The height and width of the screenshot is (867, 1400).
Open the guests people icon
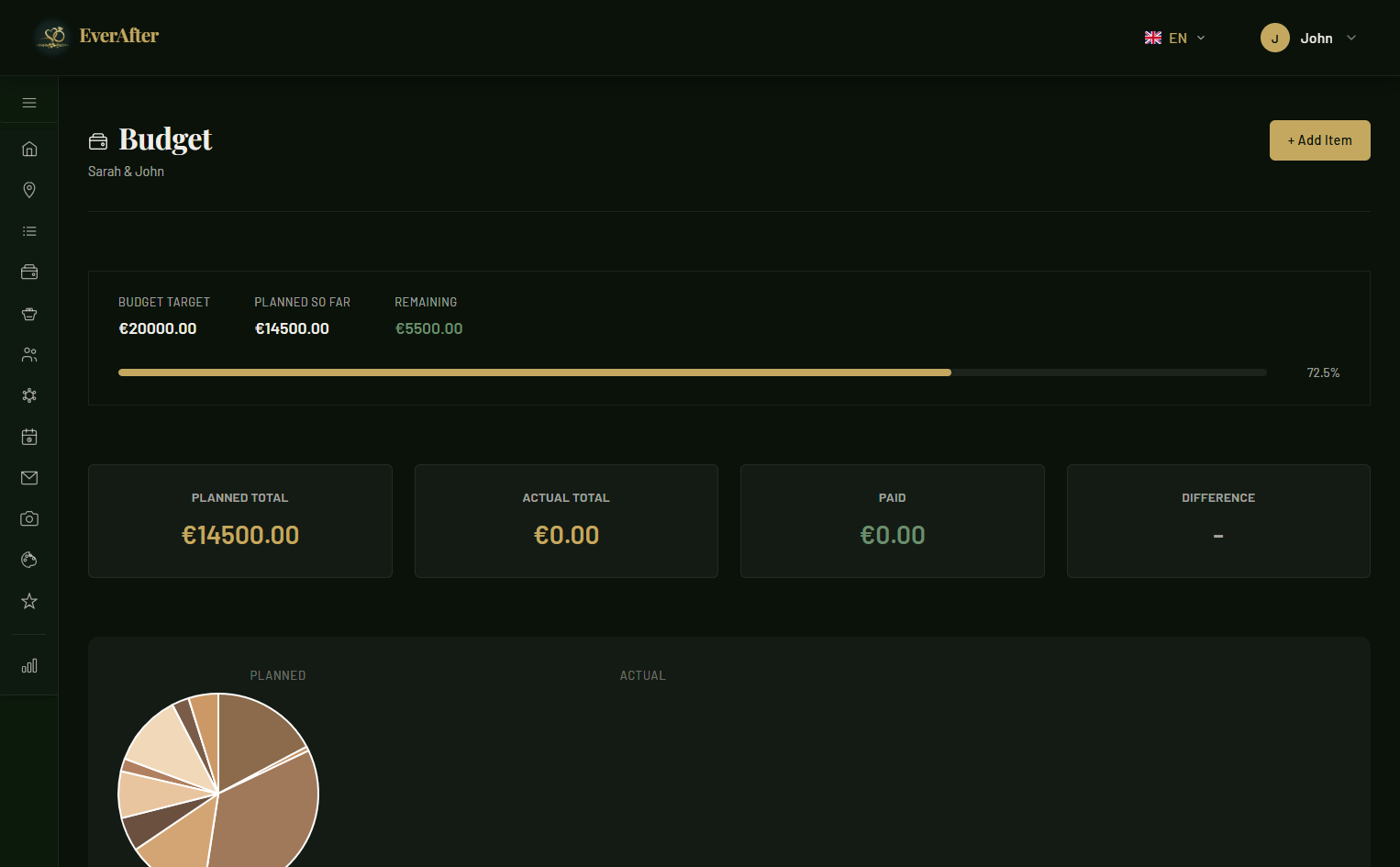click(x=29, y=354)
